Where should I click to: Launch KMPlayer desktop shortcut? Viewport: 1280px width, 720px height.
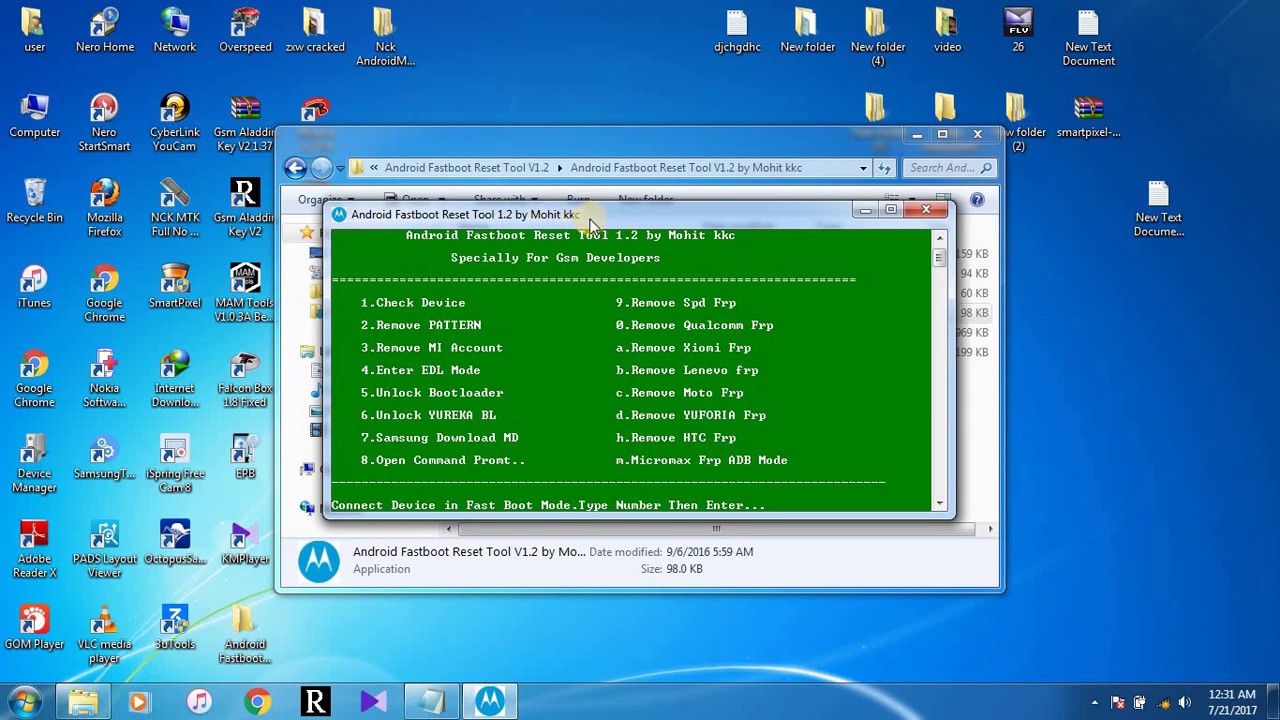245,543
